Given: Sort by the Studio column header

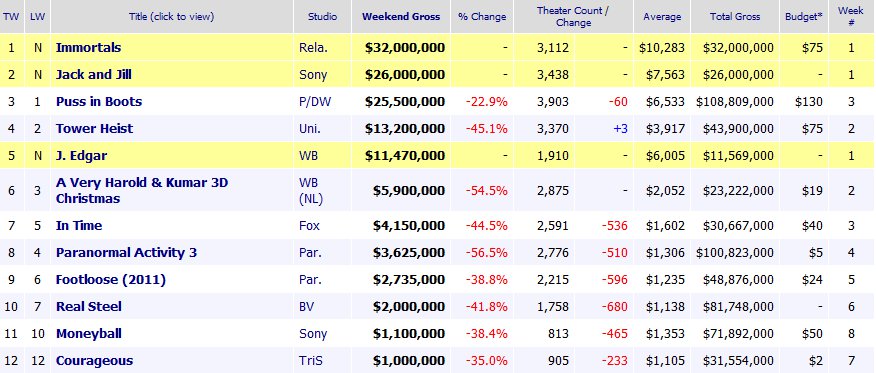Looking at the screenshot, I should [322, 17].
